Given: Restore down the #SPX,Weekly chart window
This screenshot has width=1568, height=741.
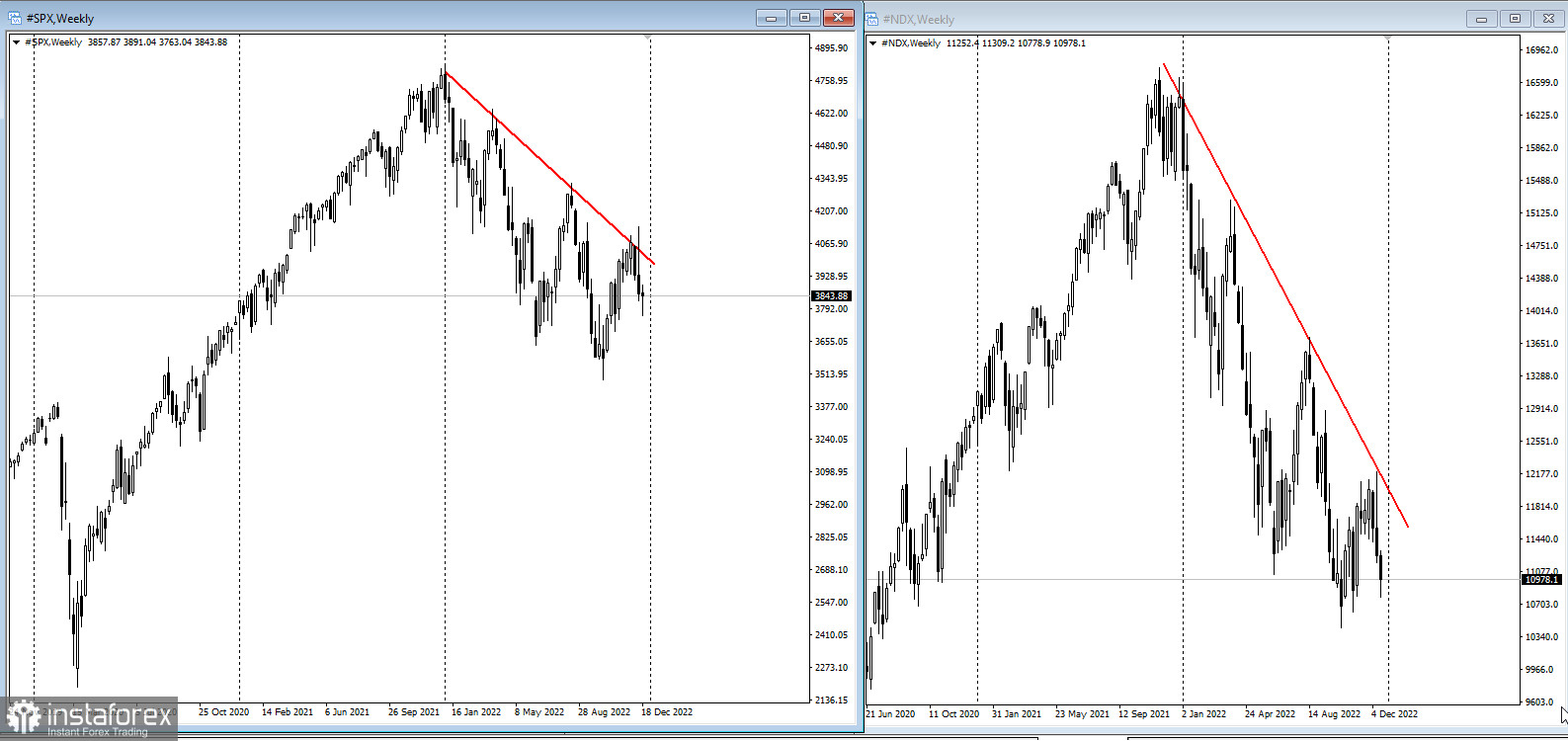Looking at the screenshot, I should coord(804,18).
